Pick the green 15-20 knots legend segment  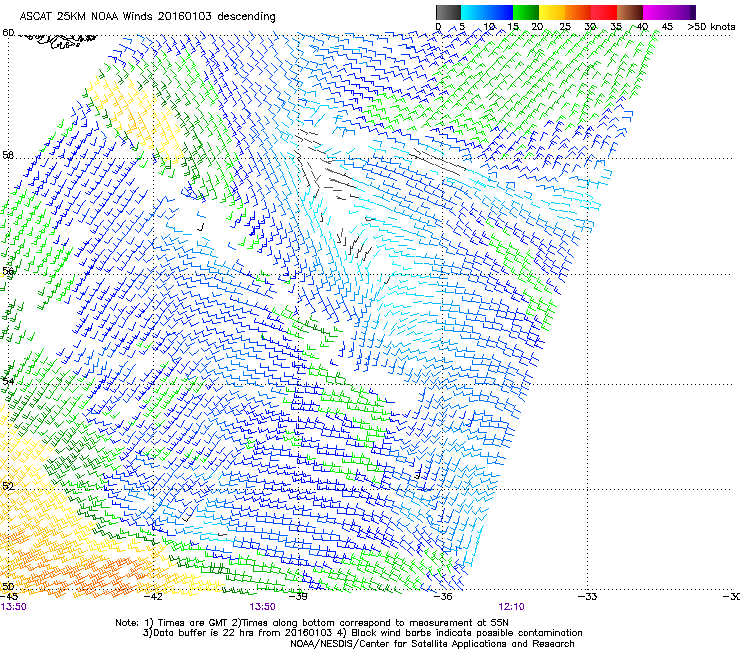click(x=526, y=12)
